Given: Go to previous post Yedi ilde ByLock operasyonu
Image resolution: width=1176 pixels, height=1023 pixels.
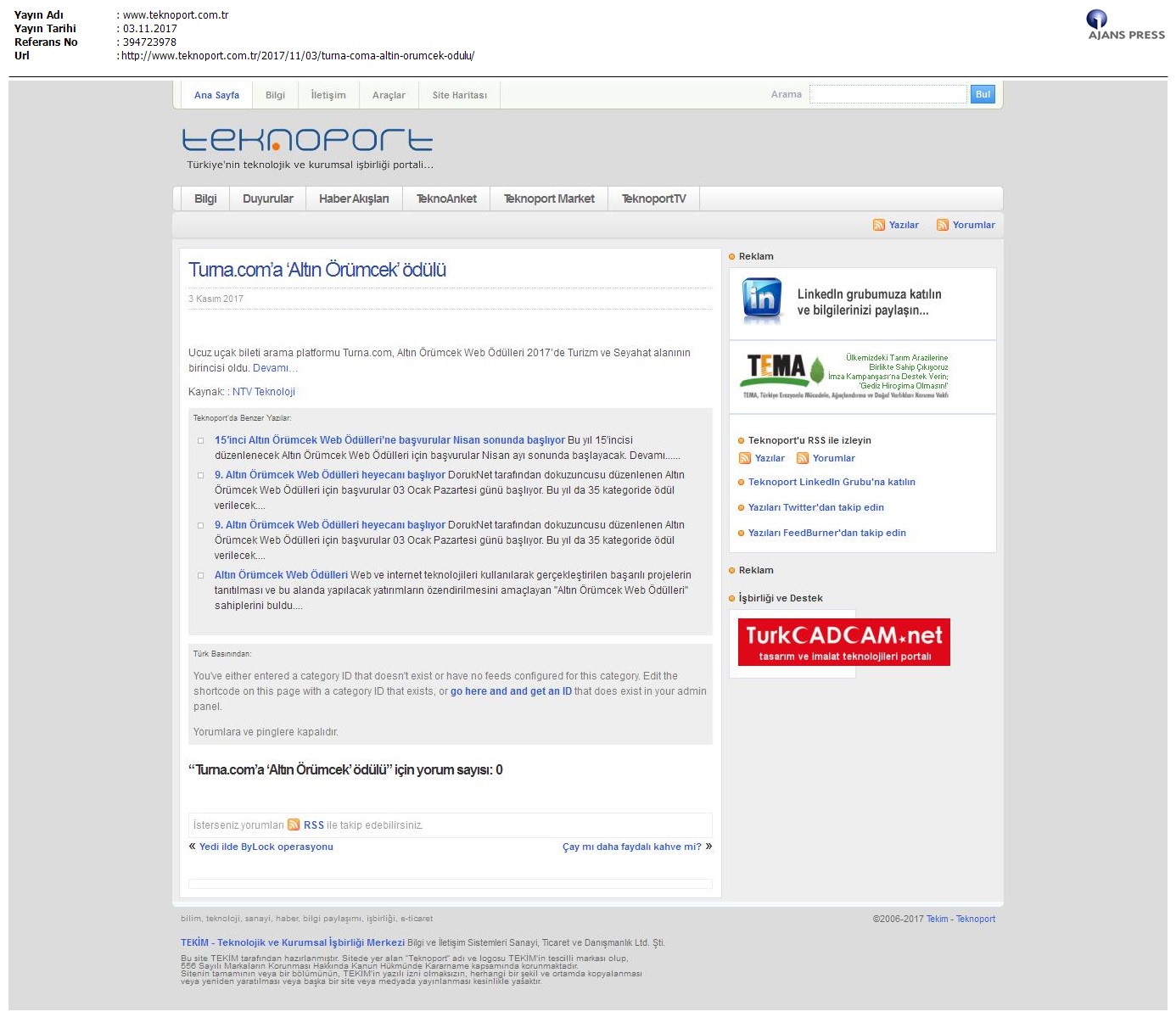Looking at the screenshot, I should point(266,847).
